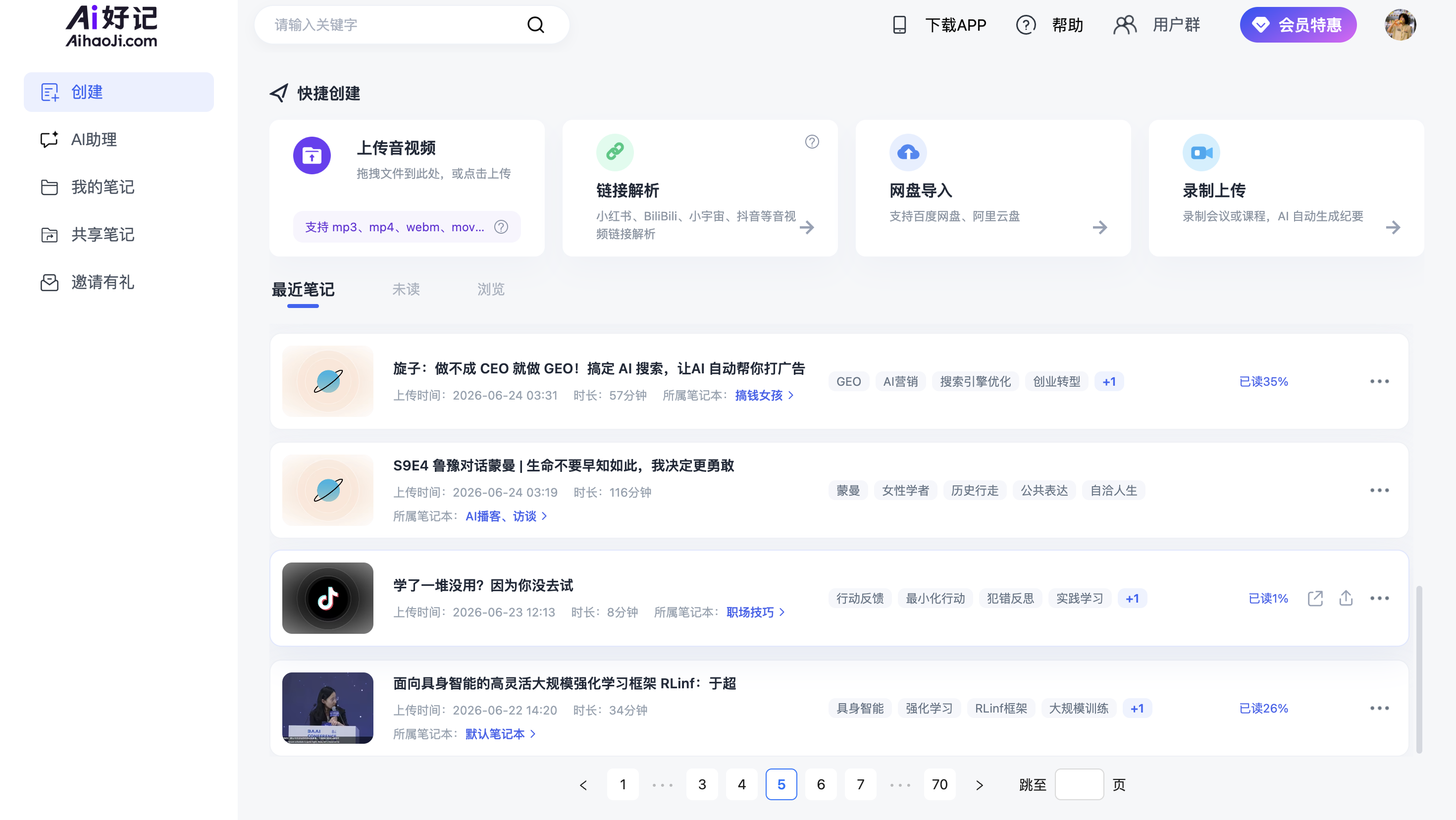Open 邀请有礼 in sidebar

[x=119, y=282]
